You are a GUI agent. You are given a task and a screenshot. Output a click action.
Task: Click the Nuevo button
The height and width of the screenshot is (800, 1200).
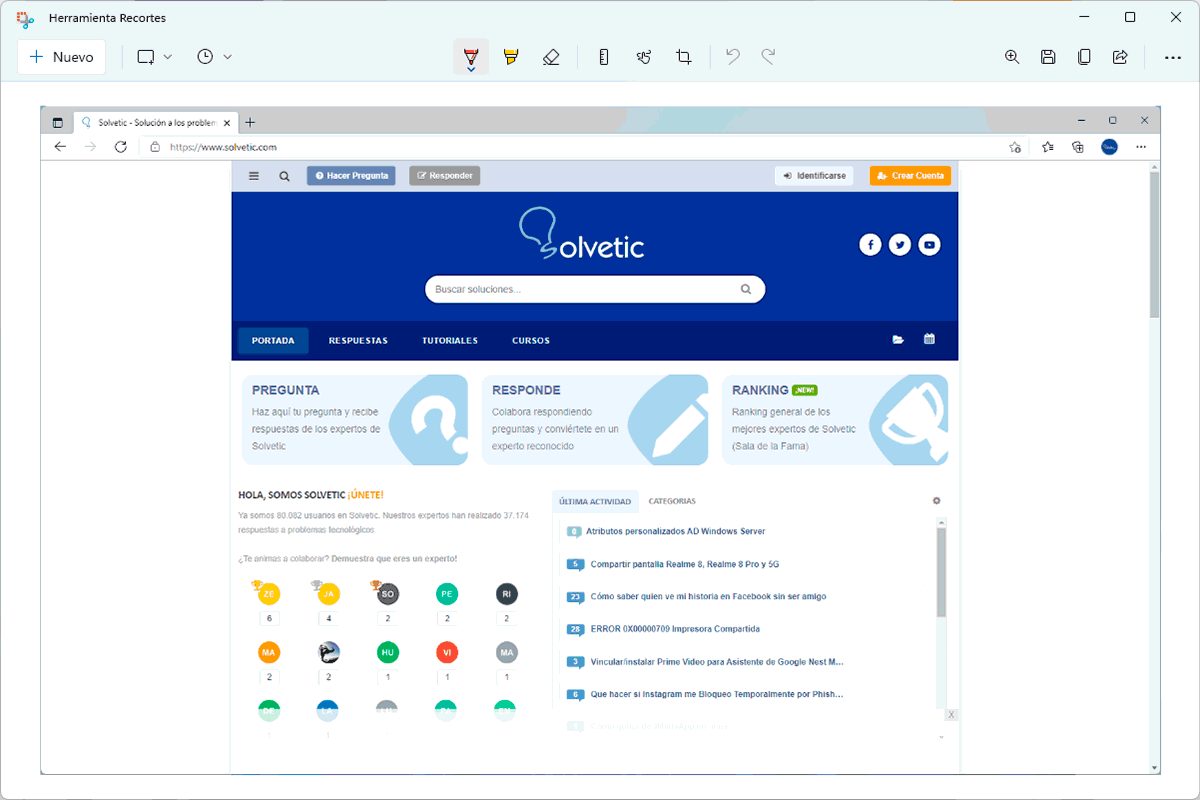(62, 57)
